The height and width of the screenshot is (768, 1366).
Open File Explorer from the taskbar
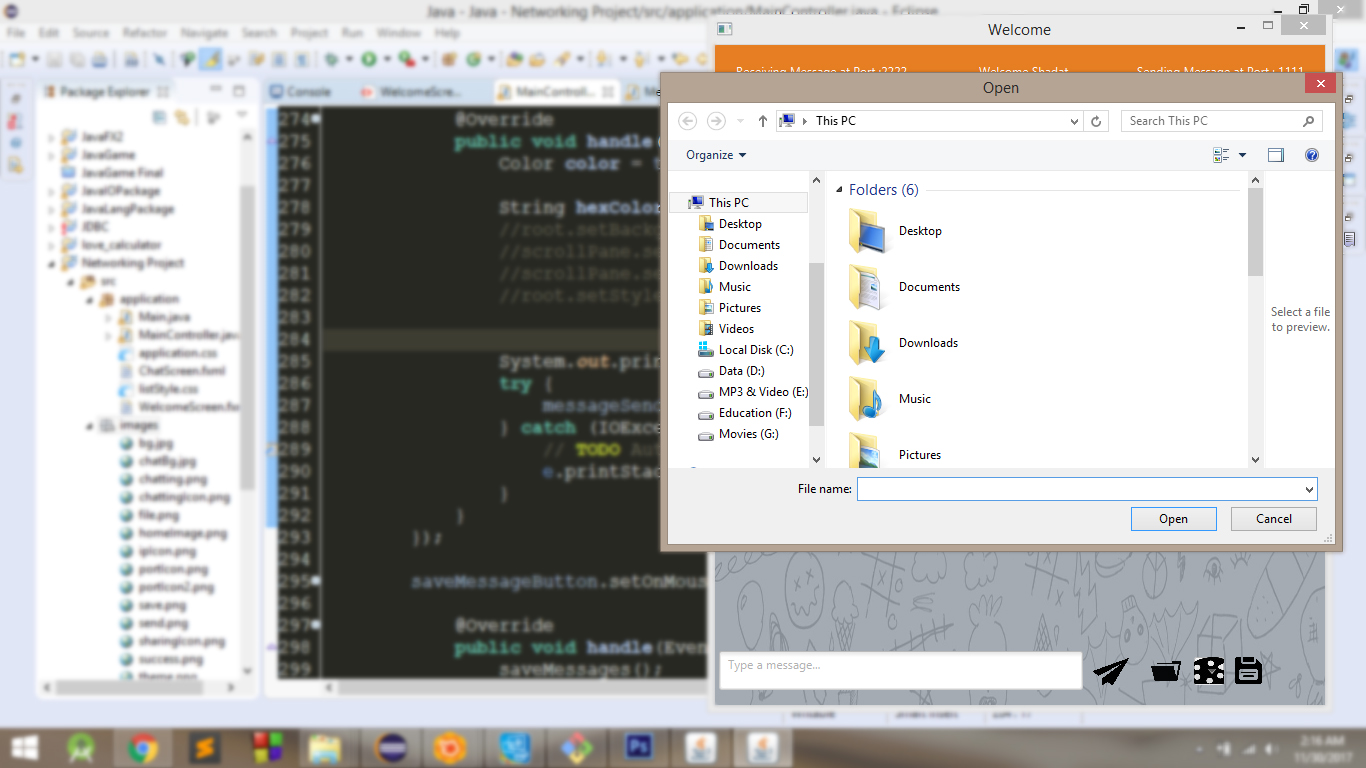pos(325,747)
